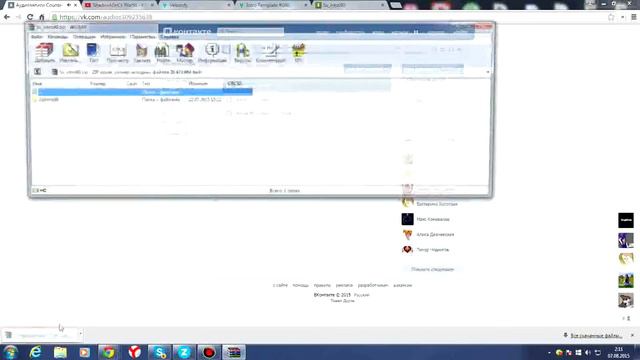Click the VK search field in page header
Viewport: 640px width, 360px height.
click(251, 31)
